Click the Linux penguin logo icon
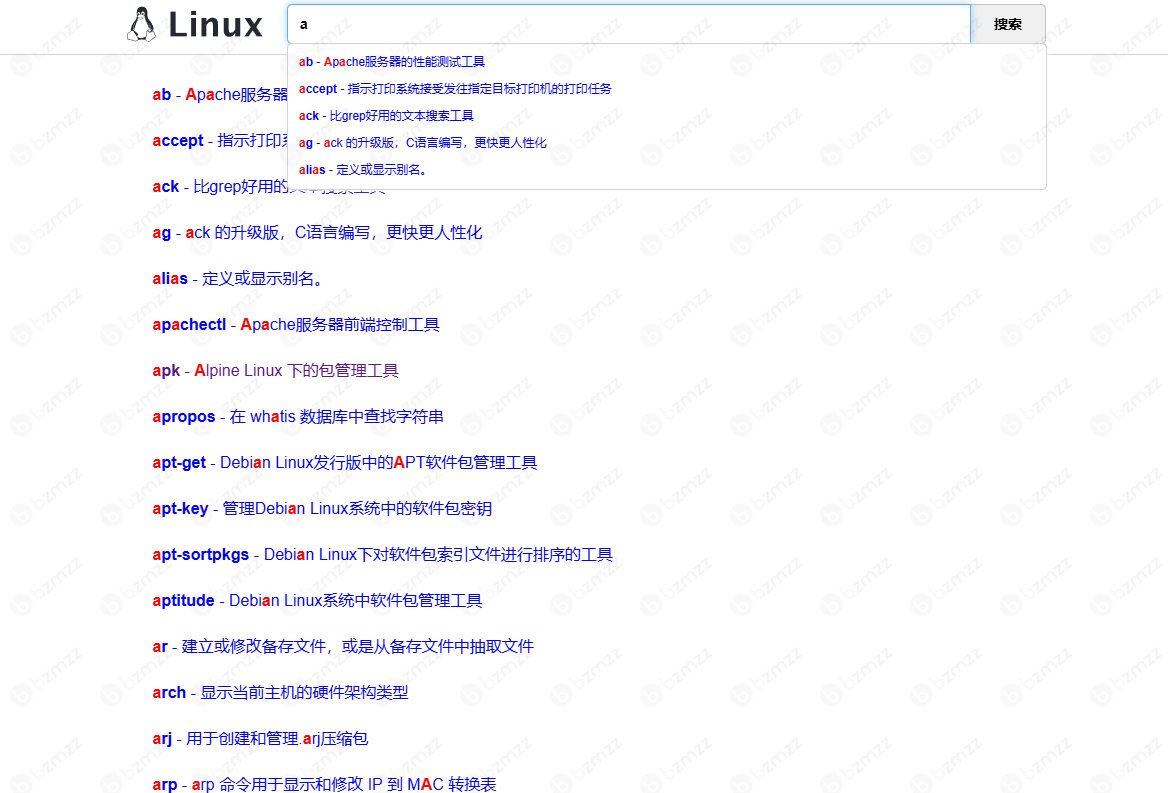 [x=142, y=25]
